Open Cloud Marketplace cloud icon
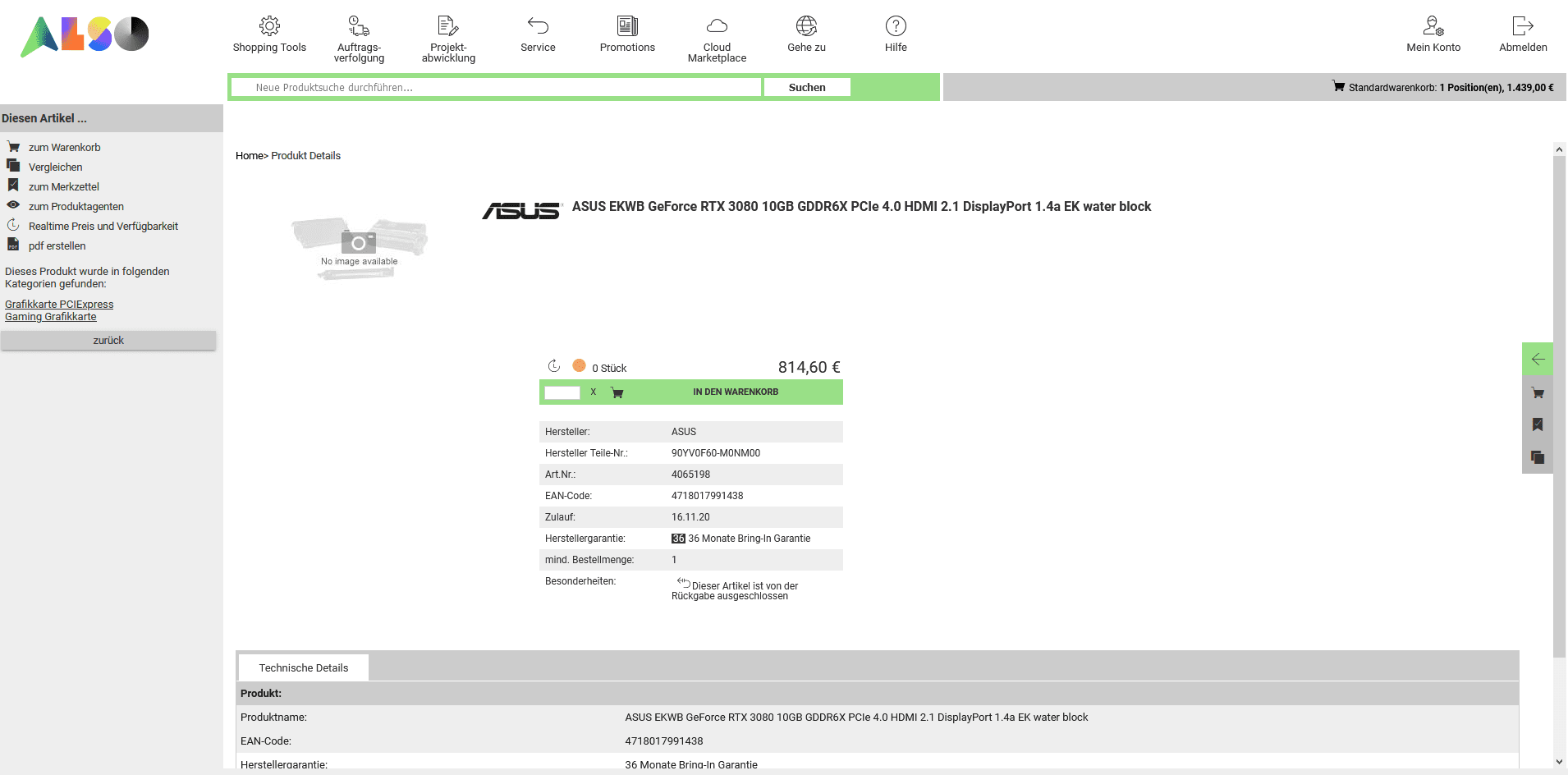 pyautogui.click(x=717, y=26)
